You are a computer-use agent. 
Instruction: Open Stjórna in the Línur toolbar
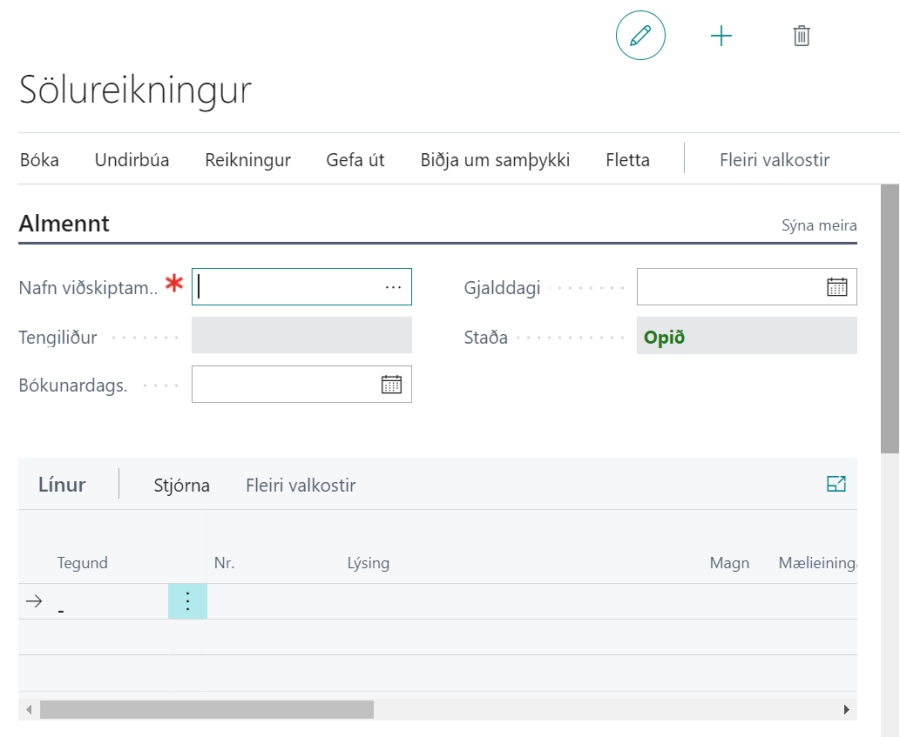coord(181,486)
